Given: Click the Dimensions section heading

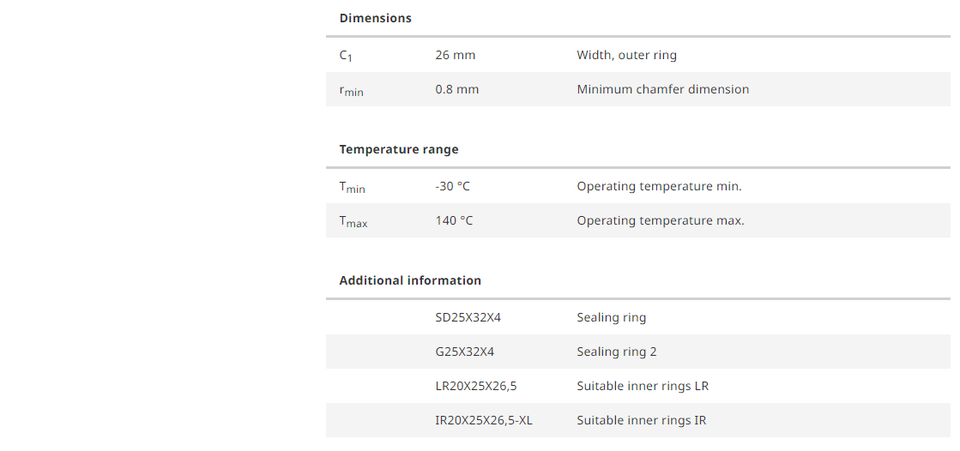Looking at the screenshot, I should 375,18.
